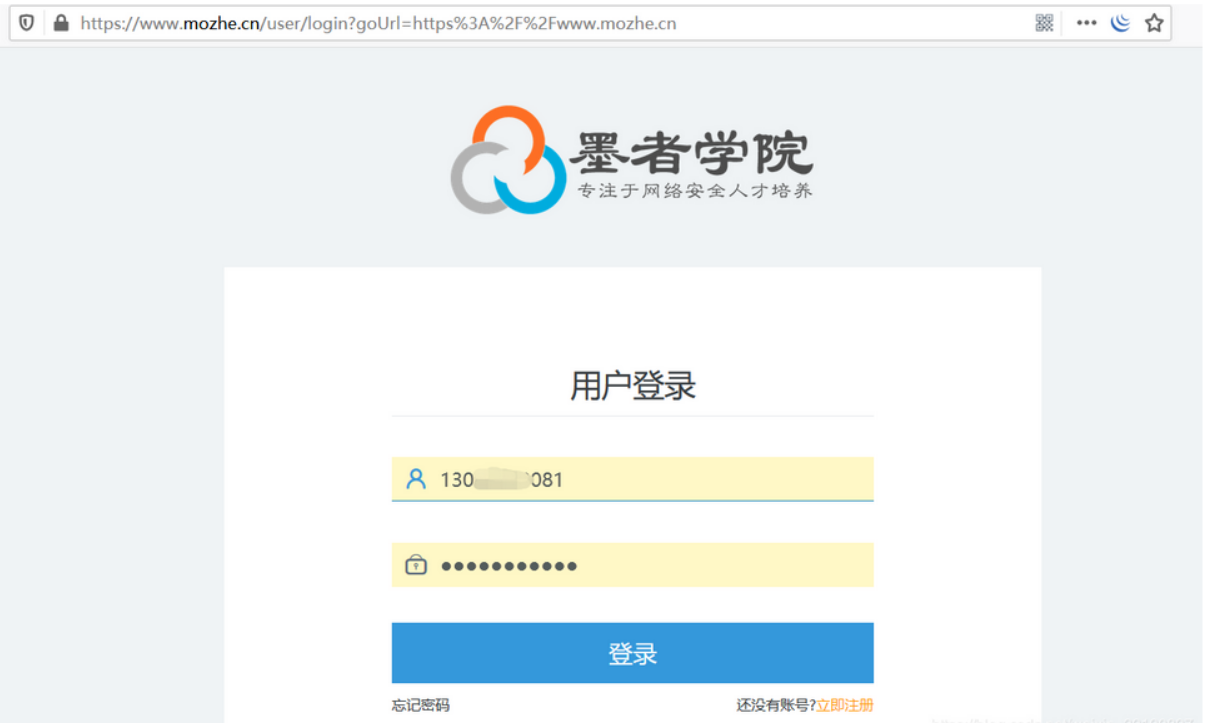Open the 忘记密码 forgot password link
Viewport: 1205px width, 725px height.
pyautogui.click(x=421, y=706)
